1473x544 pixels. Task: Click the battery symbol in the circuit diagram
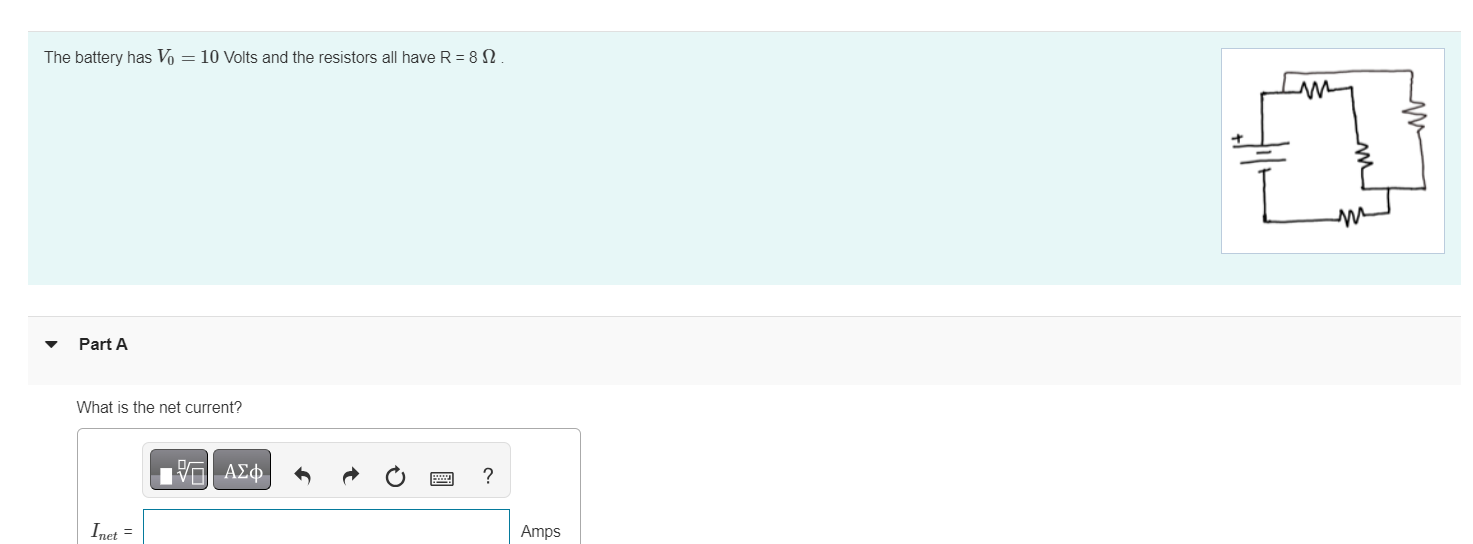coord(1263,153)
